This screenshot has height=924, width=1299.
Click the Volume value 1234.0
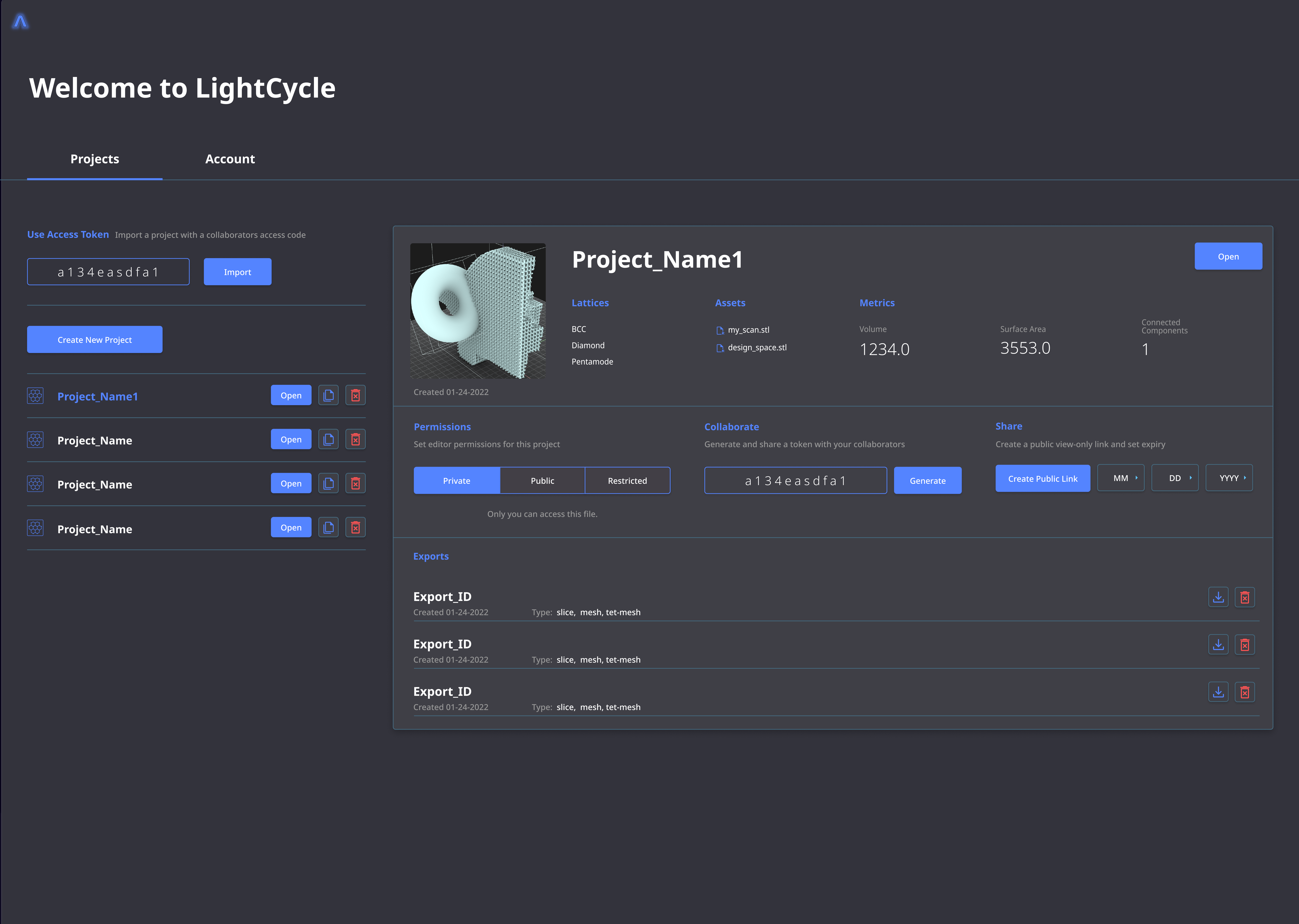(884, 349)
